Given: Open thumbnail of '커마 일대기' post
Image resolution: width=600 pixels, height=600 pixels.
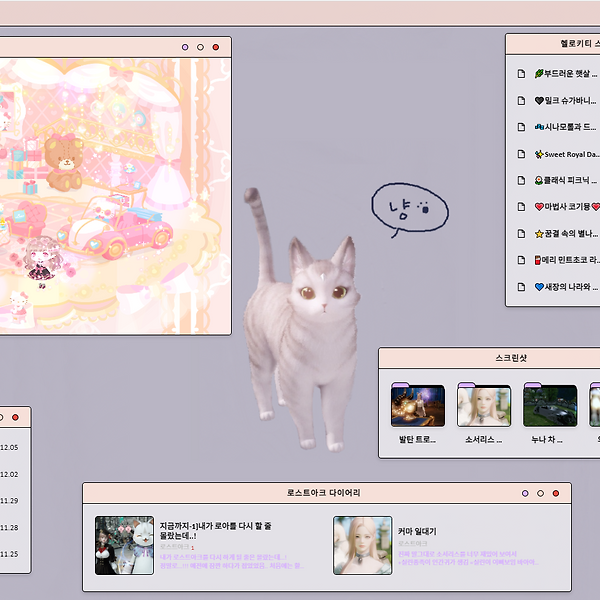Looking at the screenshot, I should click(x=362, y=545).
